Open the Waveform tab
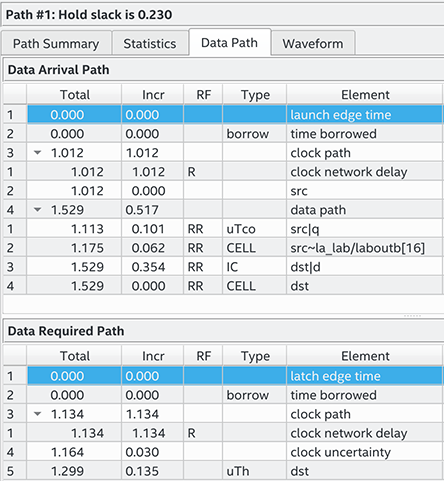This screenshot has width=444, height=481. (x=313, y=43)
